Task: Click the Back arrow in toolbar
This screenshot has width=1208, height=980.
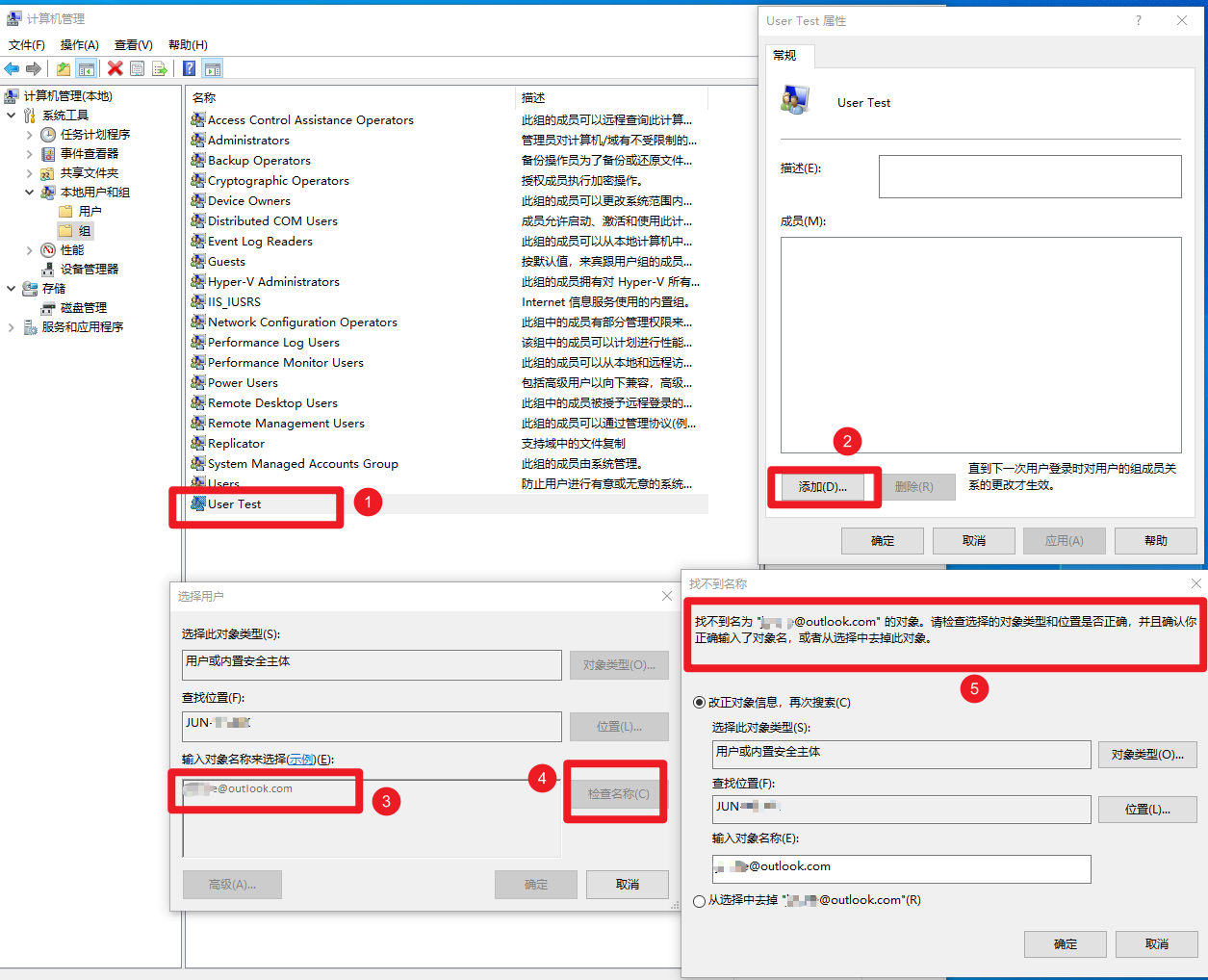Action: (12, 68)
